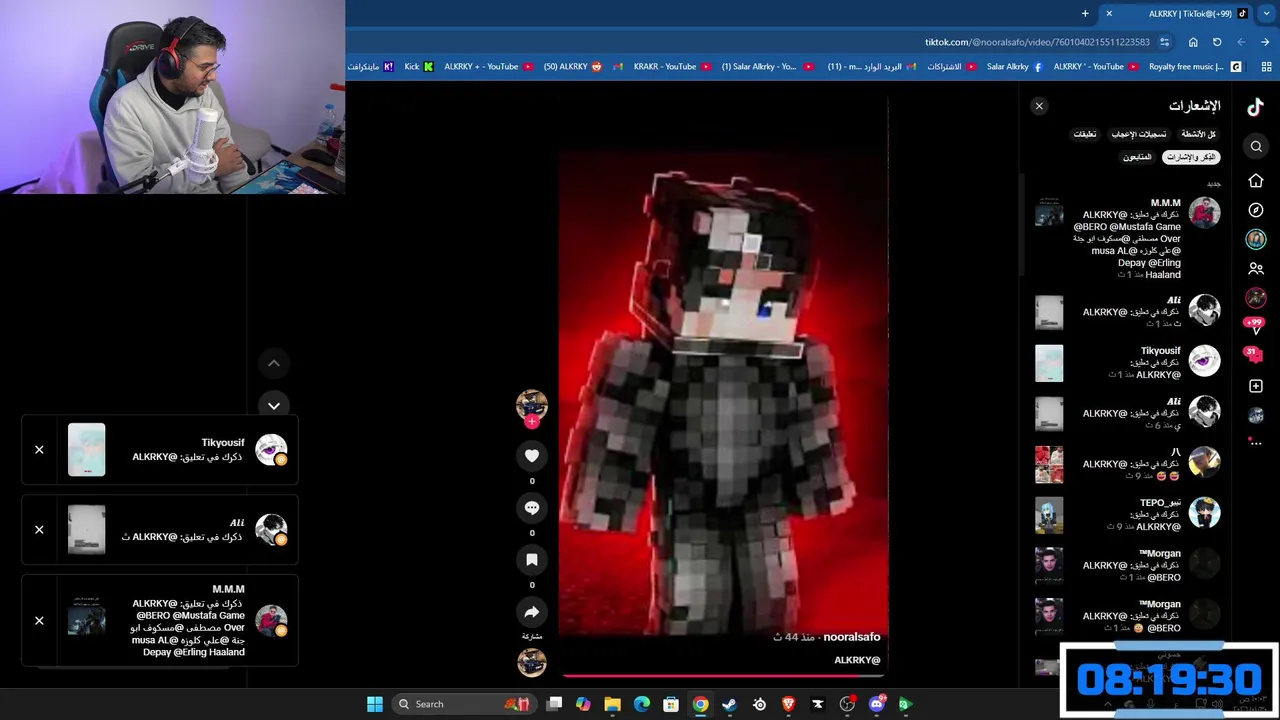Open the tab search dropdown
1280x720 pixels.
point(1267,13)
